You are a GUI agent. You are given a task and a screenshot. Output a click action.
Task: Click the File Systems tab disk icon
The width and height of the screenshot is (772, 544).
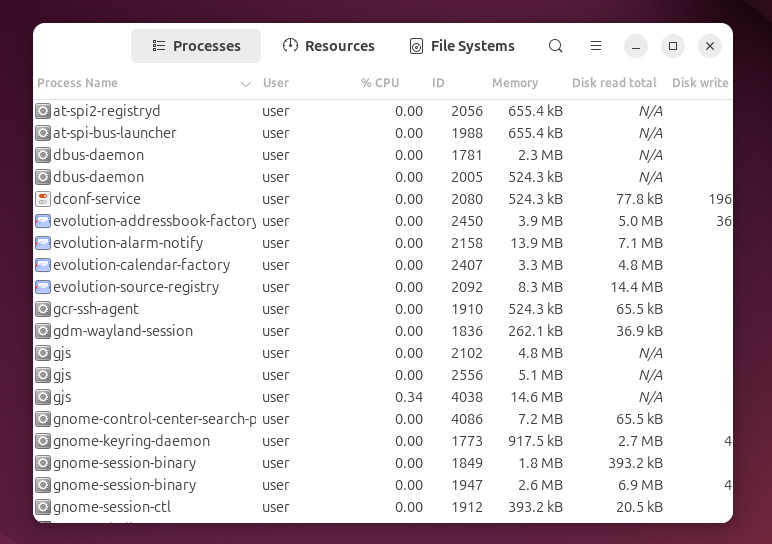416,46
